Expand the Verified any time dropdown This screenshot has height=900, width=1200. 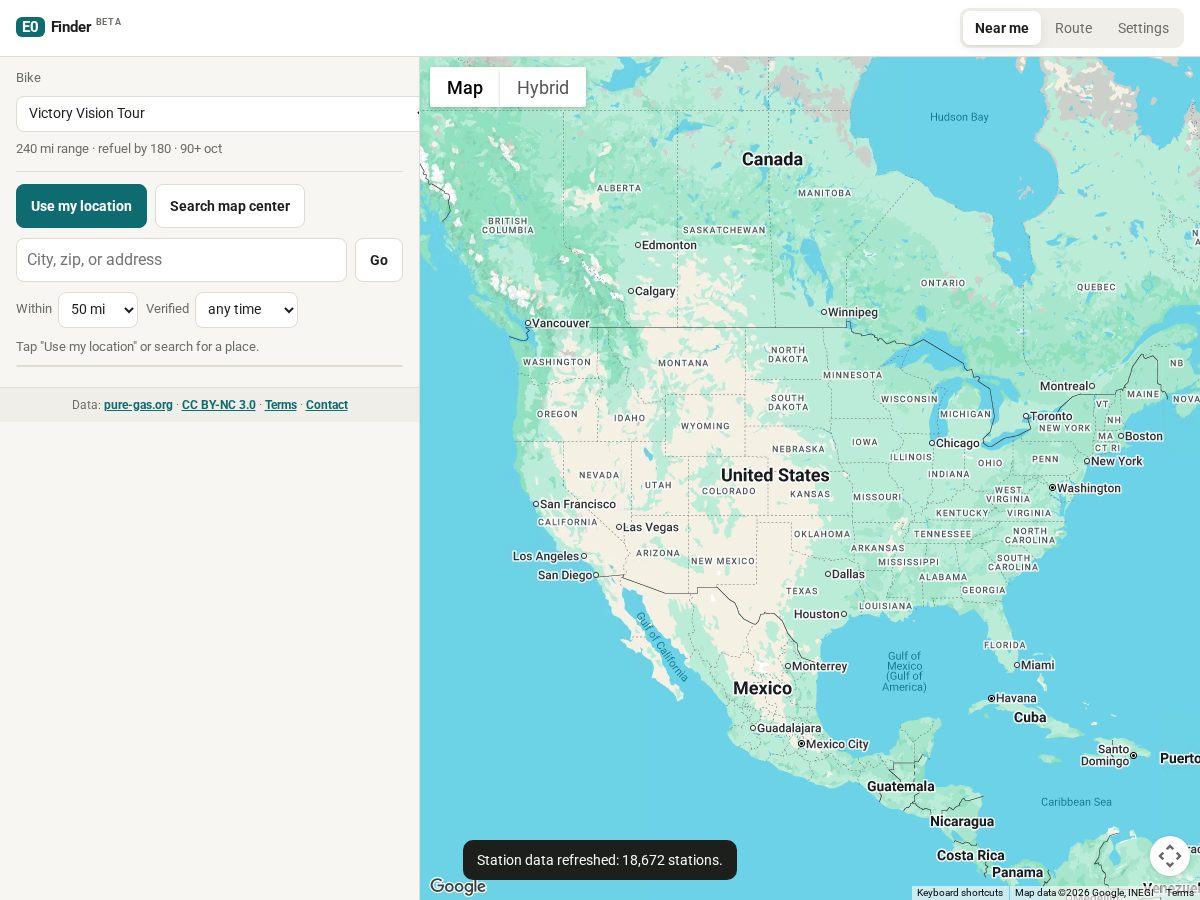(246, 310)
